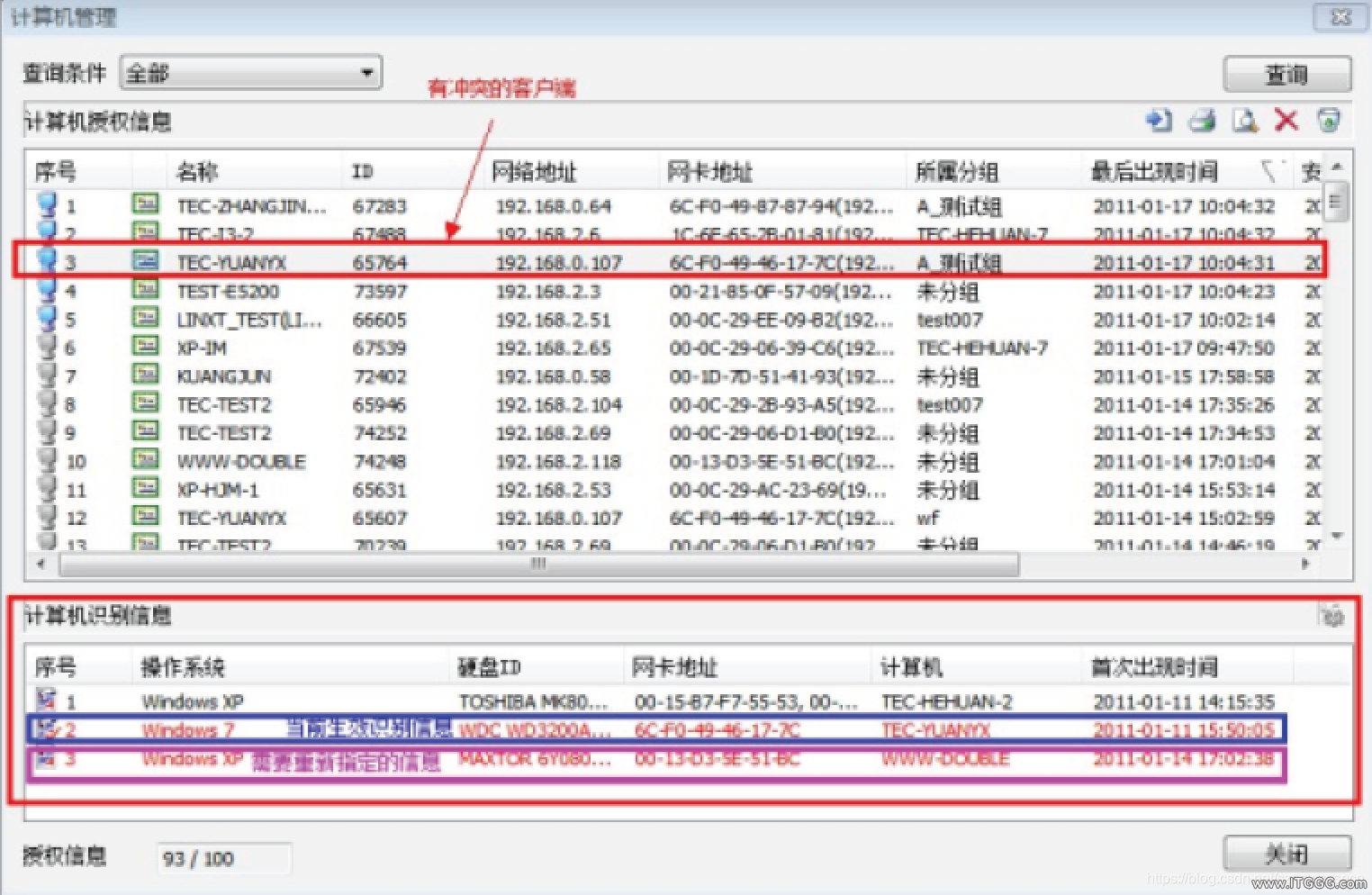Click the 关闭 button
Image resolution: width=1372 pixels, height=895 pixels.
click(x=1287, y=853)
